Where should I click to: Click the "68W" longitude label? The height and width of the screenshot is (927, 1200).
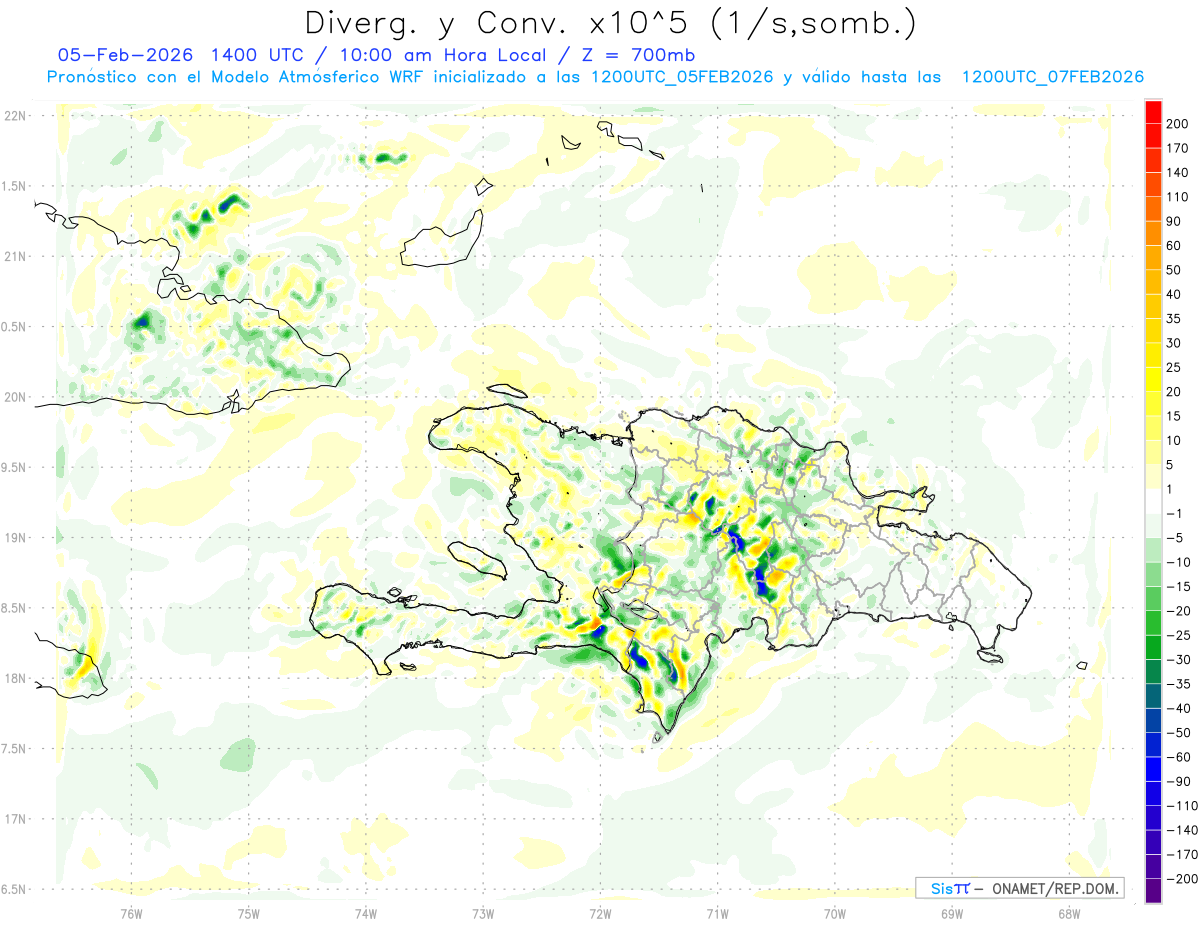(1068, 913)
